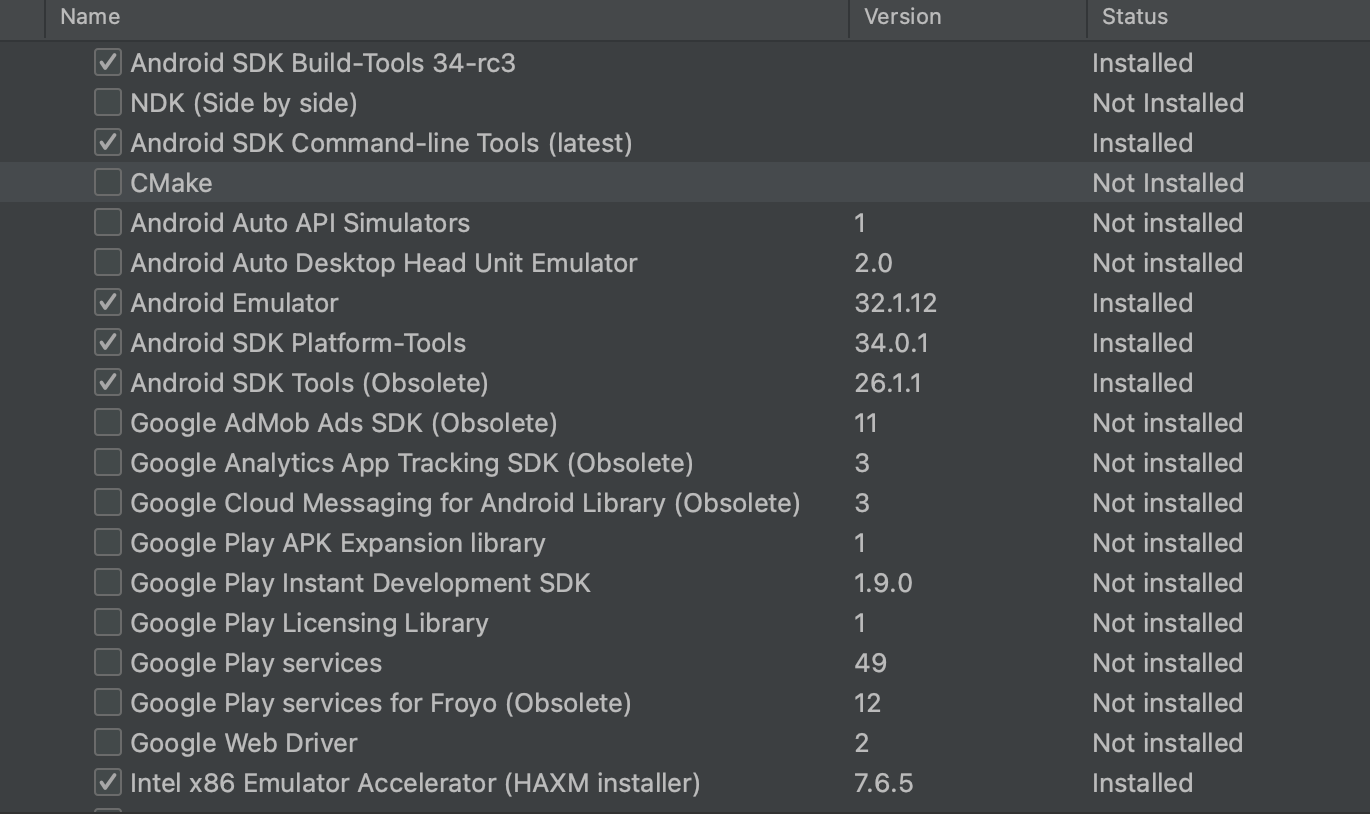The image size is (1370, 814).
Task: Uncheck Intel x86 Emulator Accelerator HAXM checkbox
Action: coord(108,783)
